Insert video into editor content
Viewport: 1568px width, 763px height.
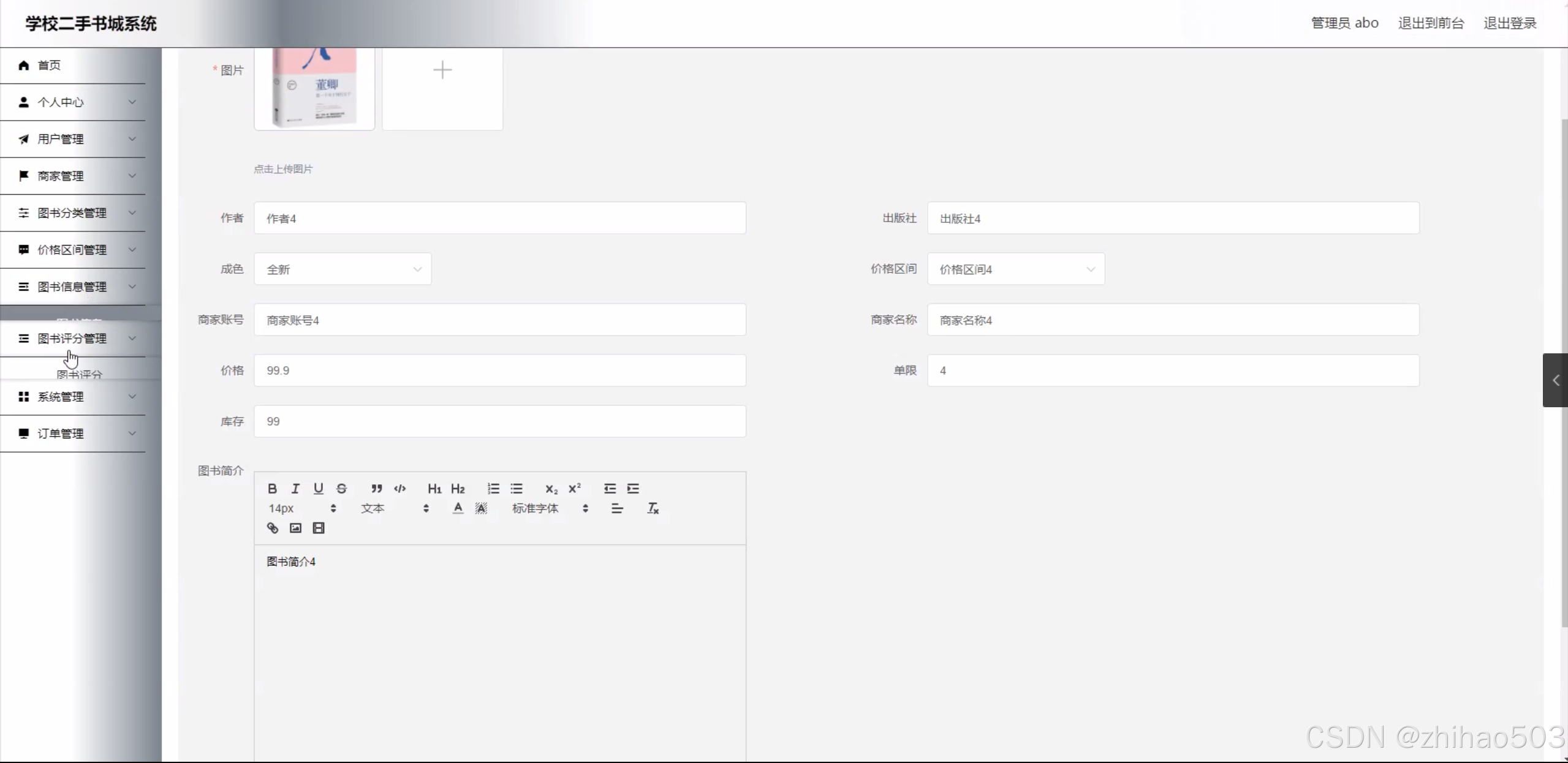click(319, 528)
